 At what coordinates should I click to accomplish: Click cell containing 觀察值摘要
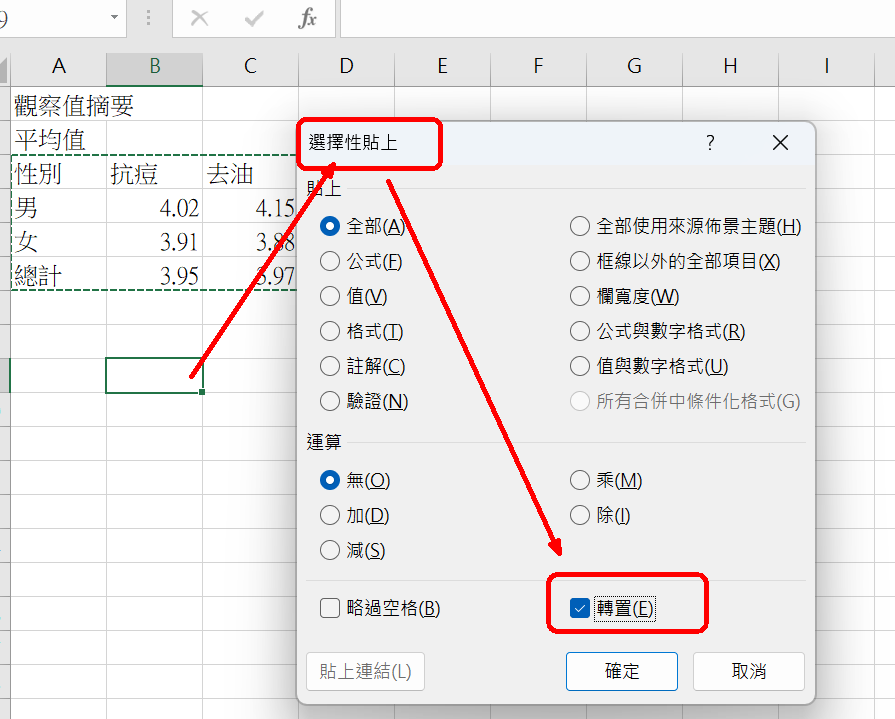pyautogui.click(x=74, y=105)
